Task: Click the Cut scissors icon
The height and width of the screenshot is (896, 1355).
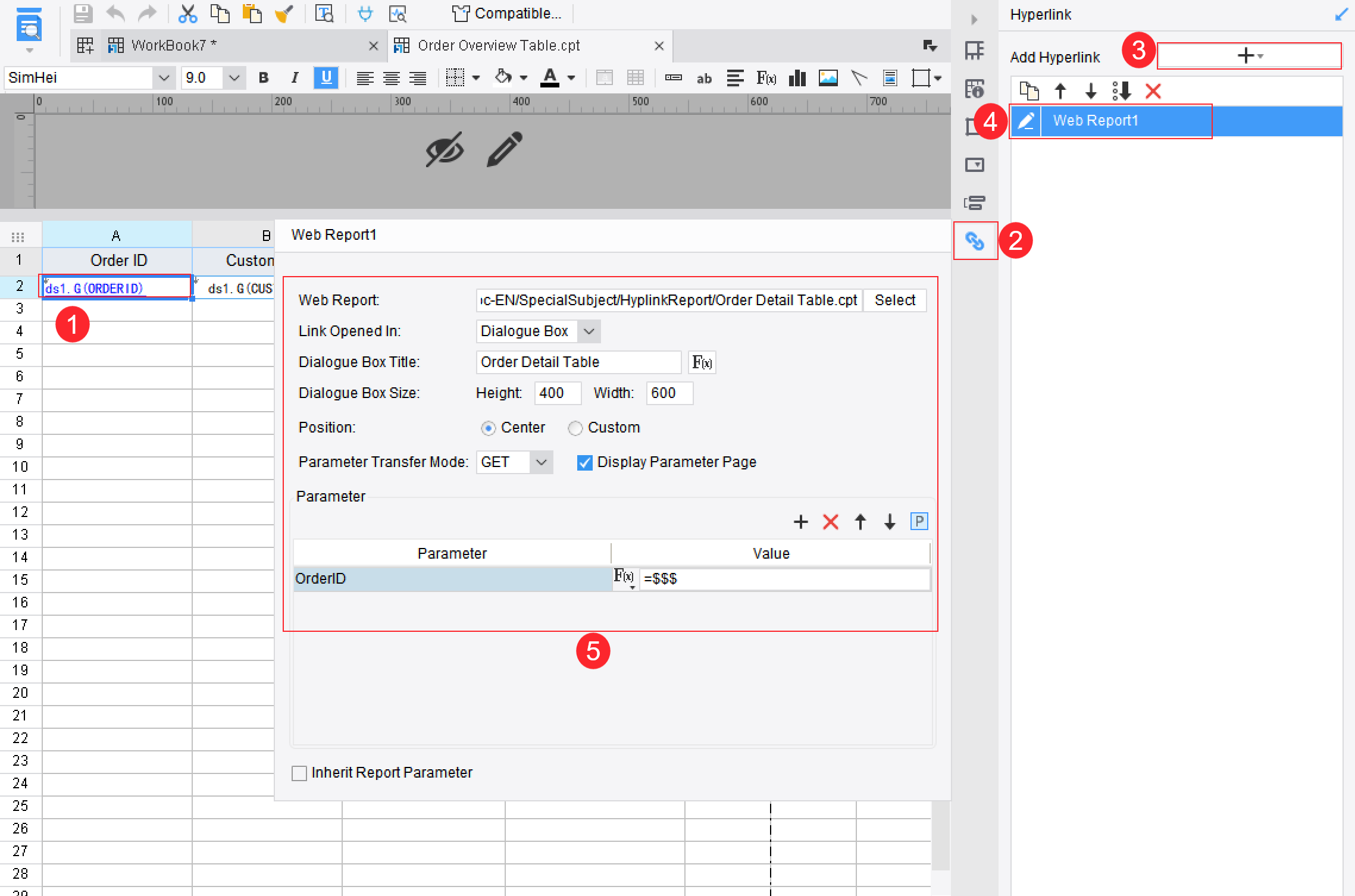Action: coord(187,13)
